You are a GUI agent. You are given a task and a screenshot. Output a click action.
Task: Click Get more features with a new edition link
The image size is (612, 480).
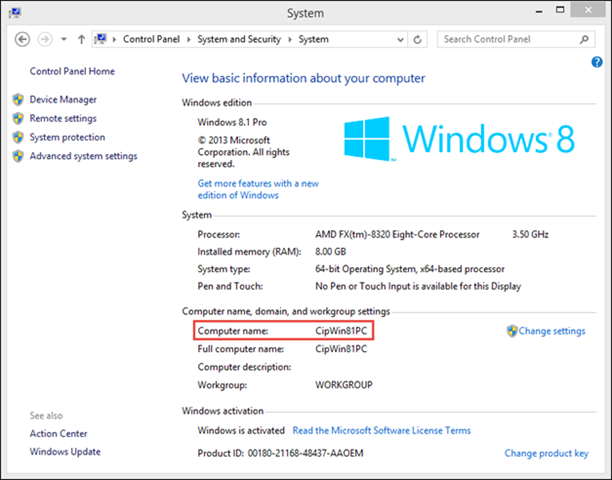pyautogui.click(x=258, y=189)
